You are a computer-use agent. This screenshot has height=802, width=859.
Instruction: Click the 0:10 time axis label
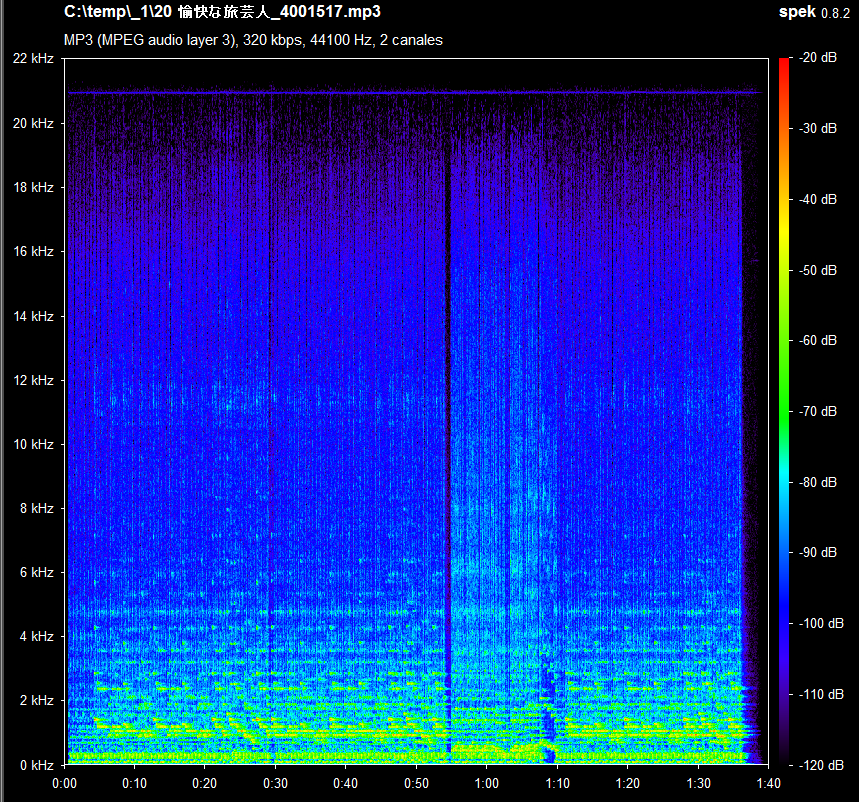coord(135,783)
